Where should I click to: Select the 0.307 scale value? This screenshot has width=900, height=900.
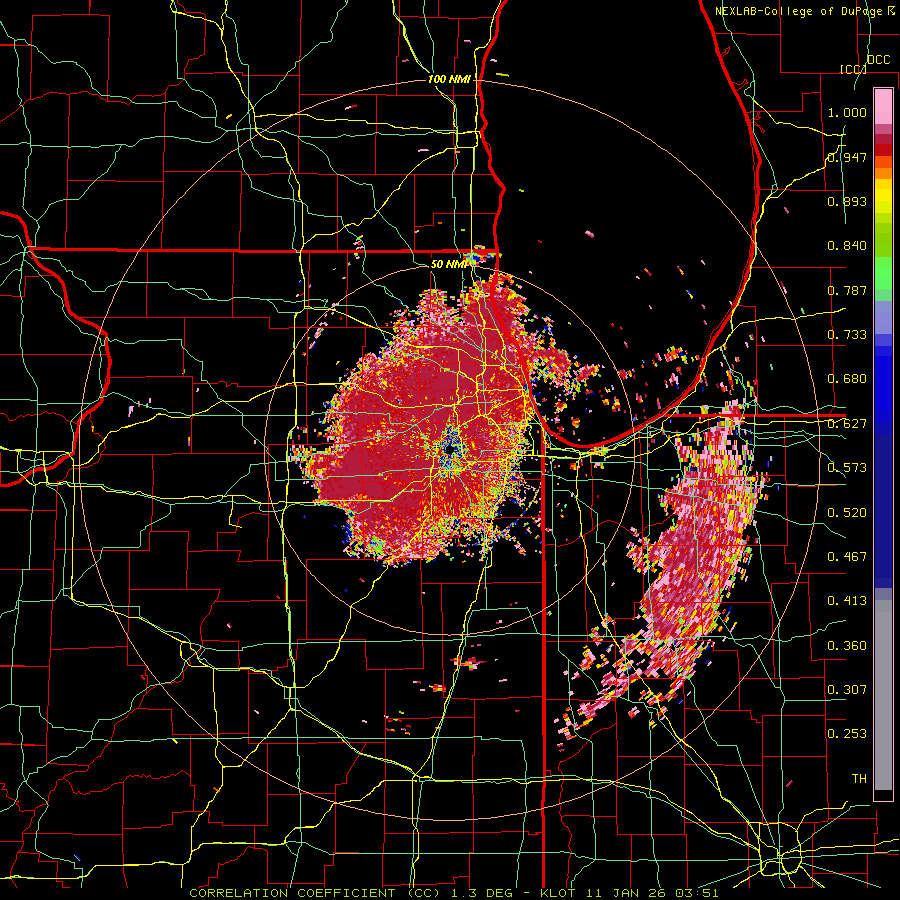[847, 689]
